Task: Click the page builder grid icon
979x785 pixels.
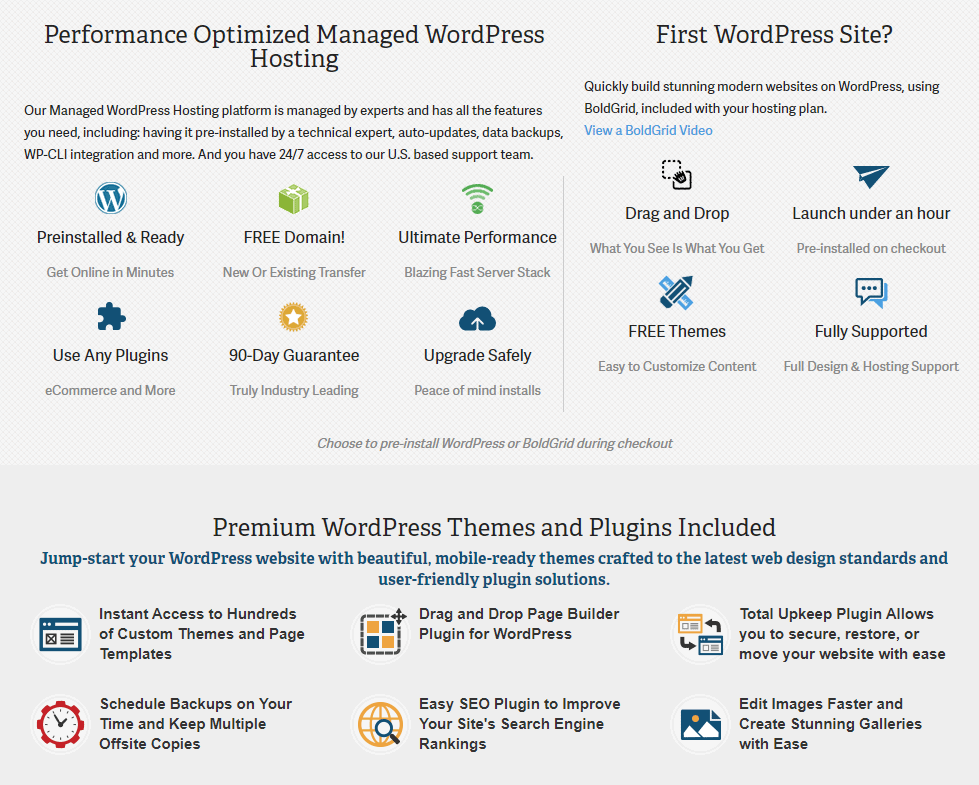Action: tap(381, 633)
